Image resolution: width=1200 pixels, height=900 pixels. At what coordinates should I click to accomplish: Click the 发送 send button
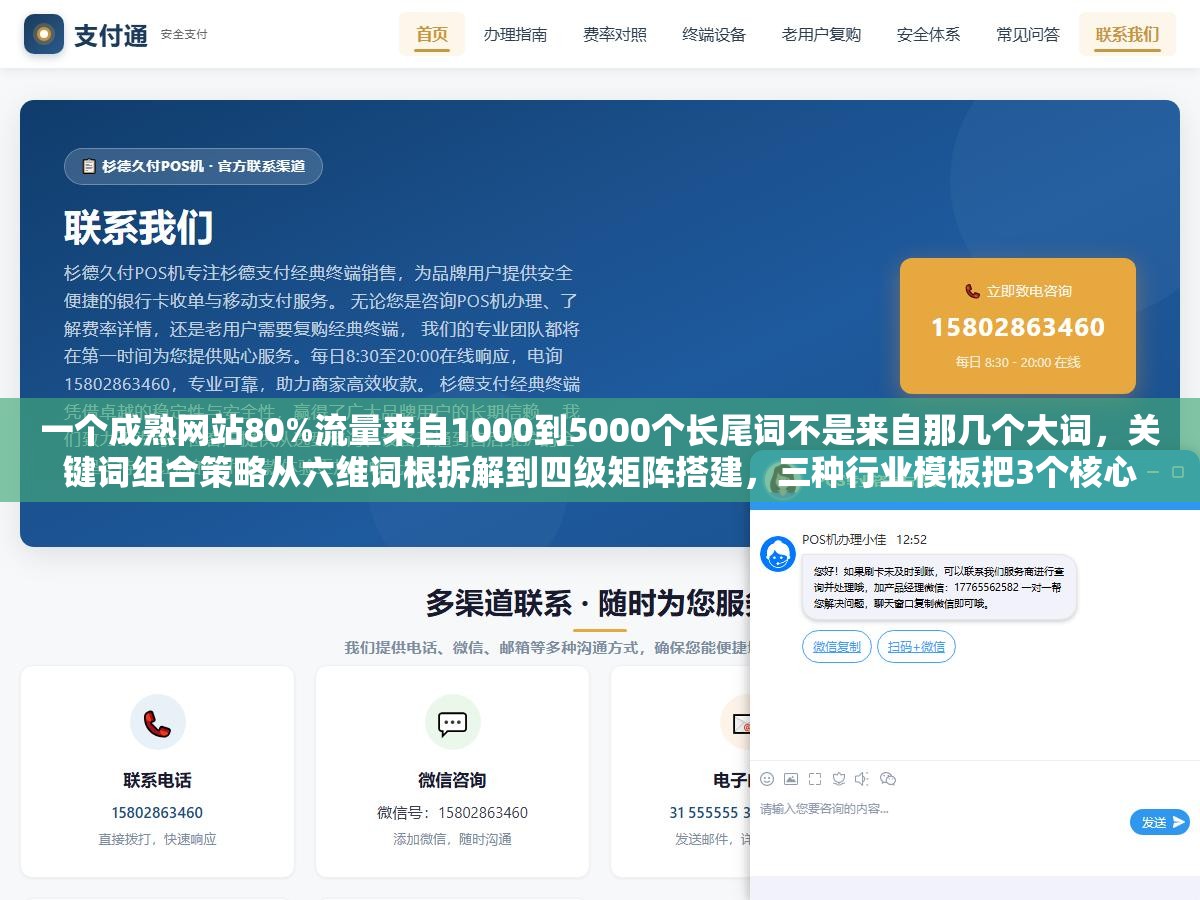coord(1160,822)
